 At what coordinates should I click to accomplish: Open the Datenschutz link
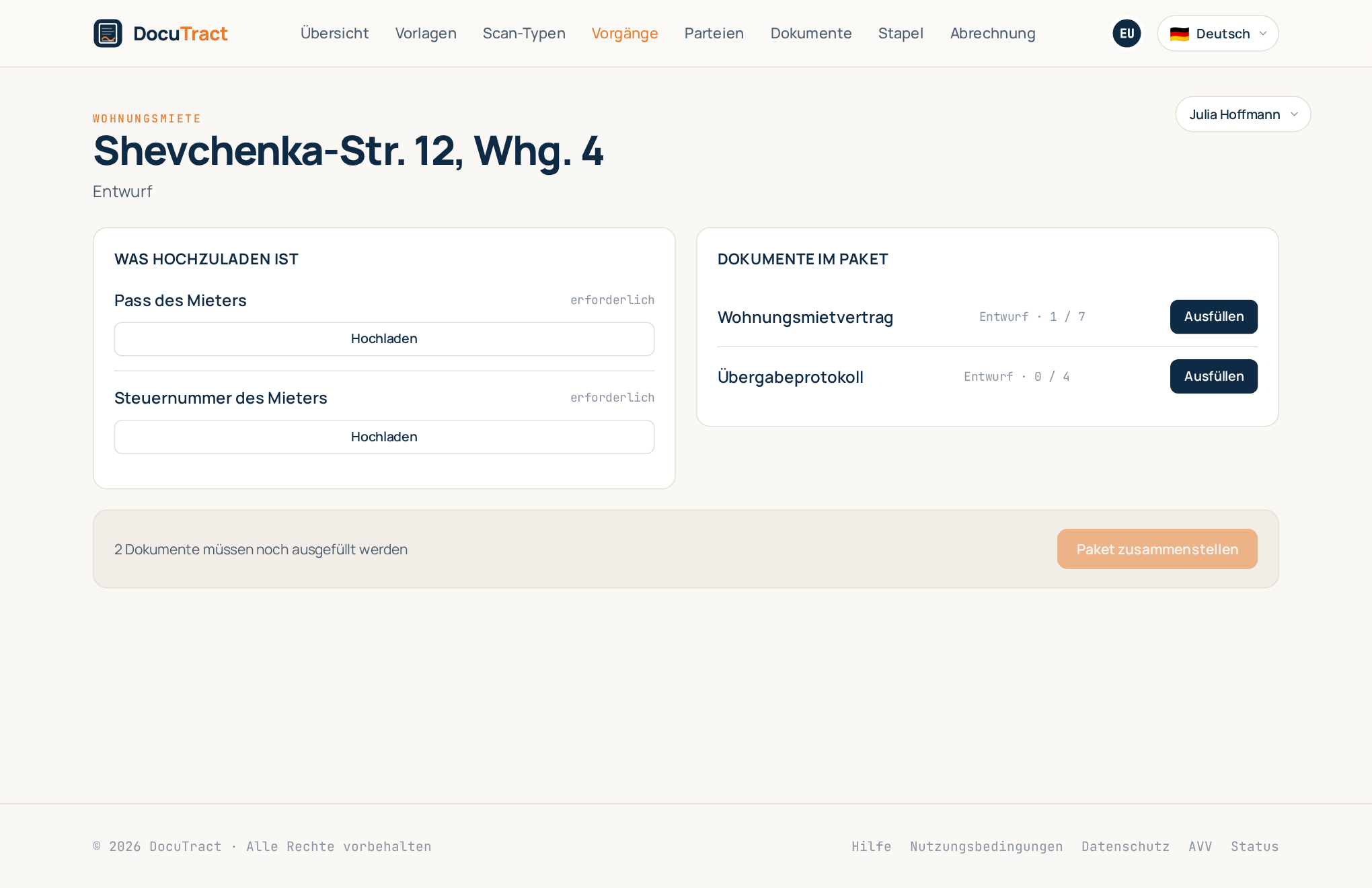tap(1125, 846)
